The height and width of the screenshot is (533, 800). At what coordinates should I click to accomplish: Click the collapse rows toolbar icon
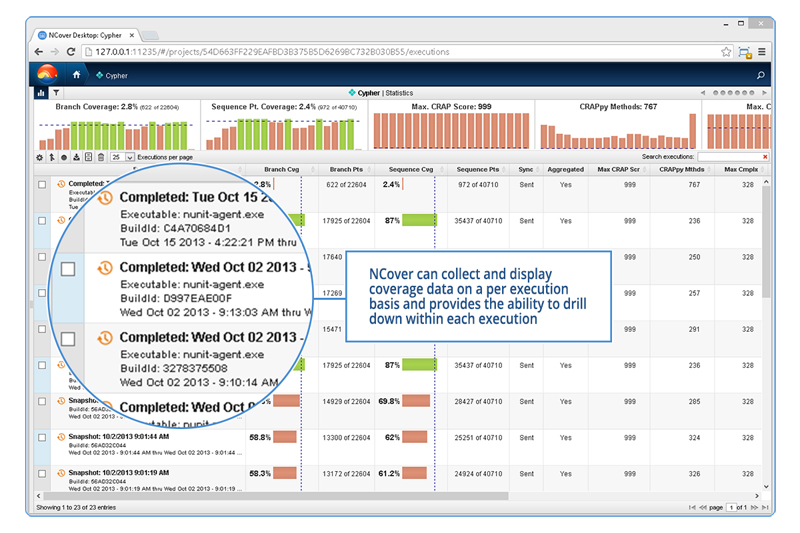[x=88, y=157]
